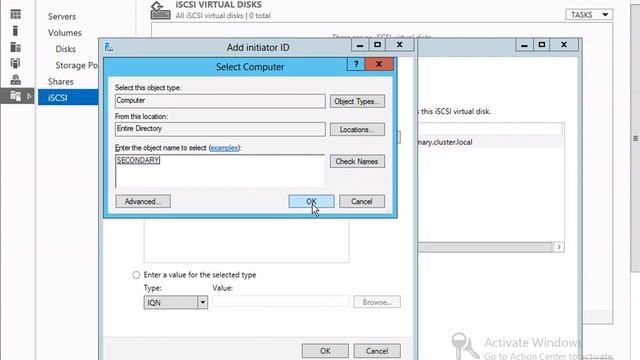Minimize the Add initiator ID window
Viewport: 640px width, 360px height.
[x=360, y=45]
